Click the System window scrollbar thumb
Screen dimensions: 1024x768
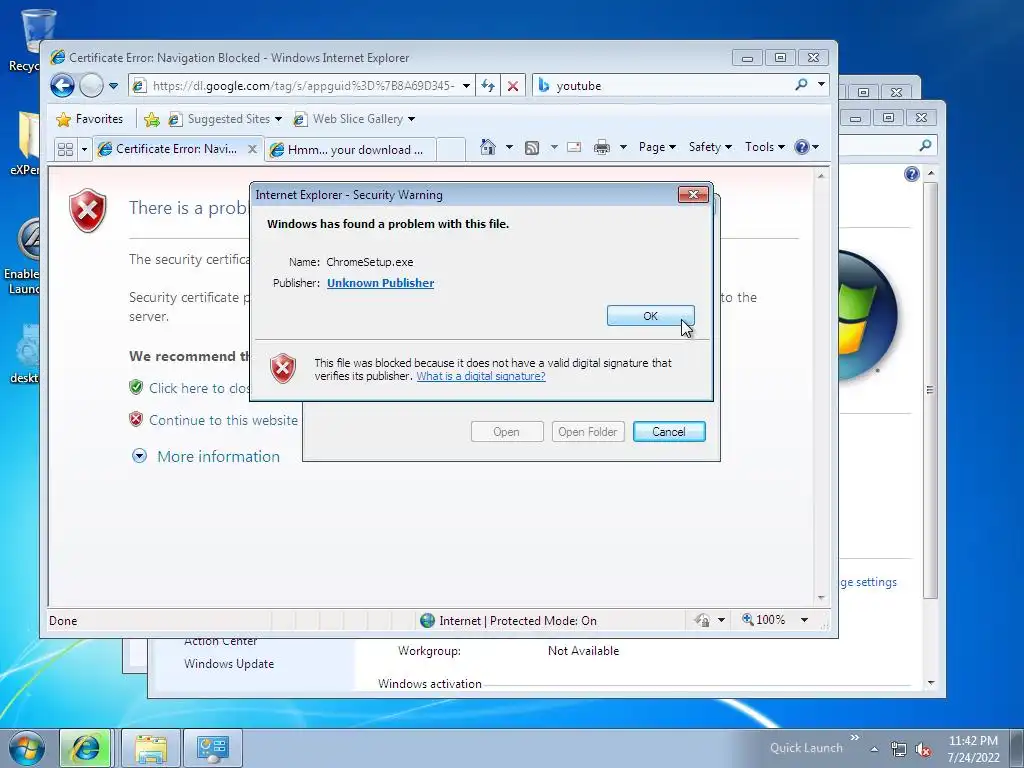point(931,390)
